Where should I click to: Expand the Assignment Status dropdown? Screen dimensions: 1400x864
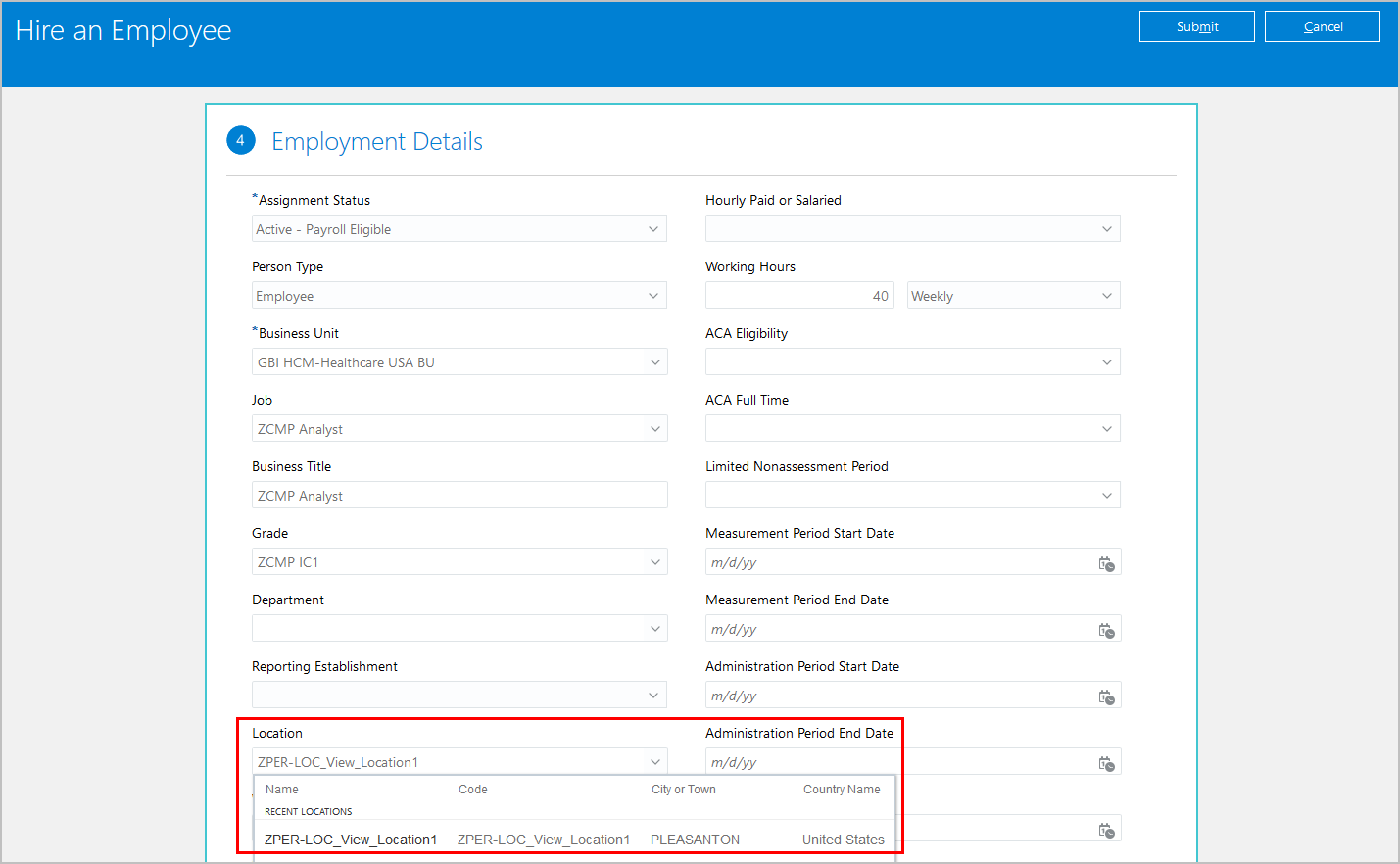coord(653,229)
